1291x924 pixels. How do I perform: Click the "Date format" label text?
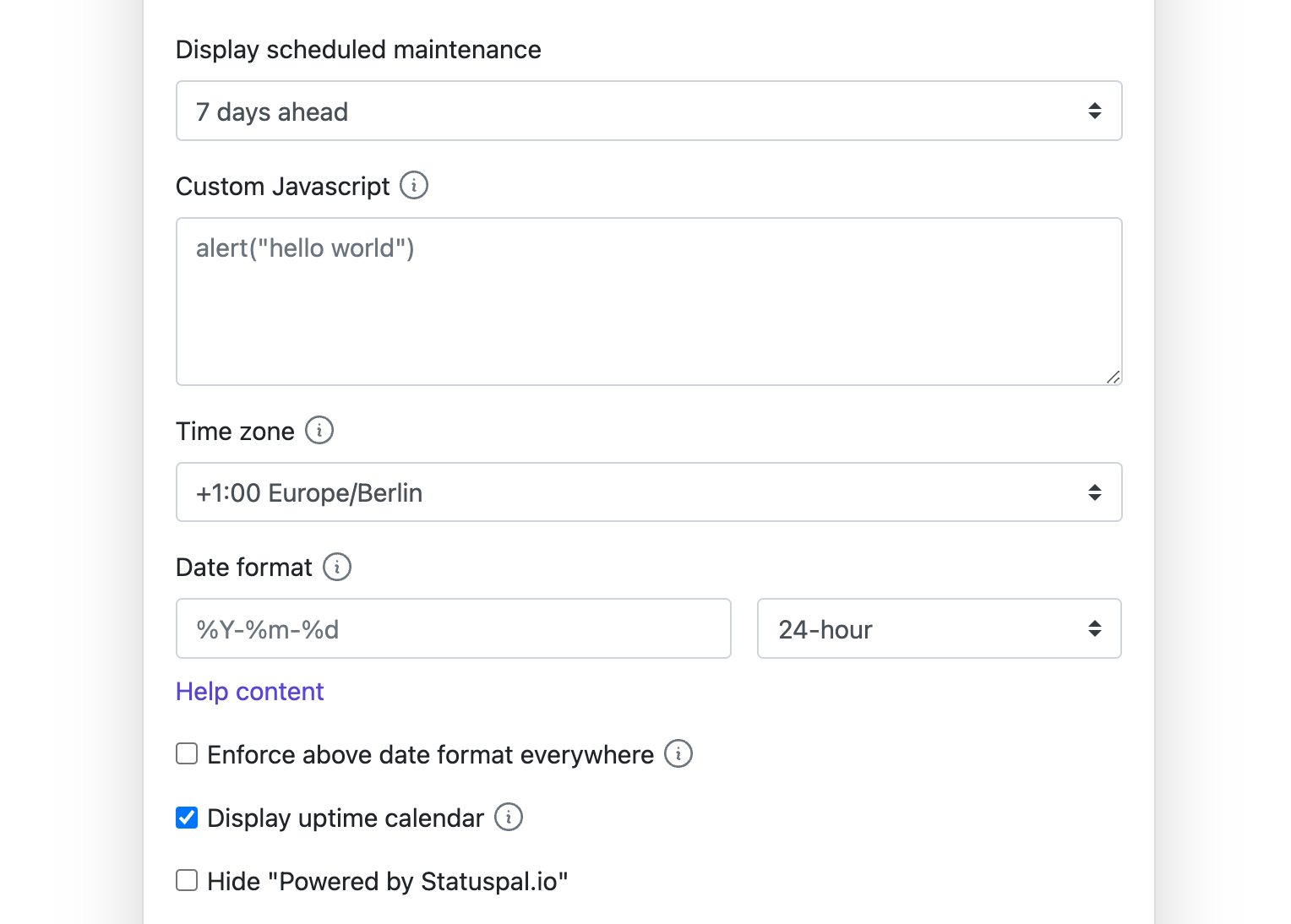click(x=243, y=568)
